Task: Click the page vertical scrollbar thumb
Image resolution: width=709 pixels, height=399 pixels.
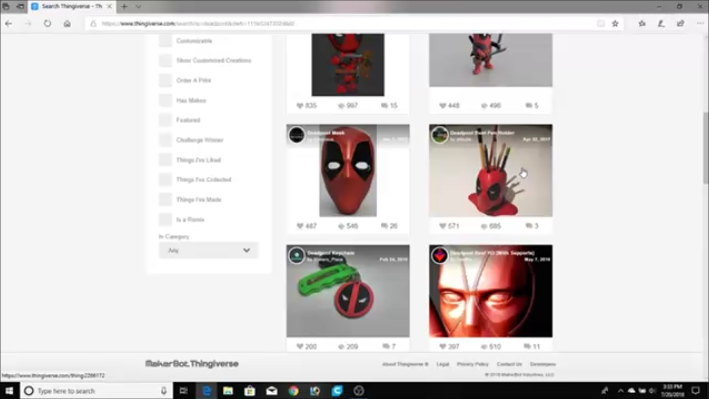Action: pyautogui.click(x=705, y=147)
